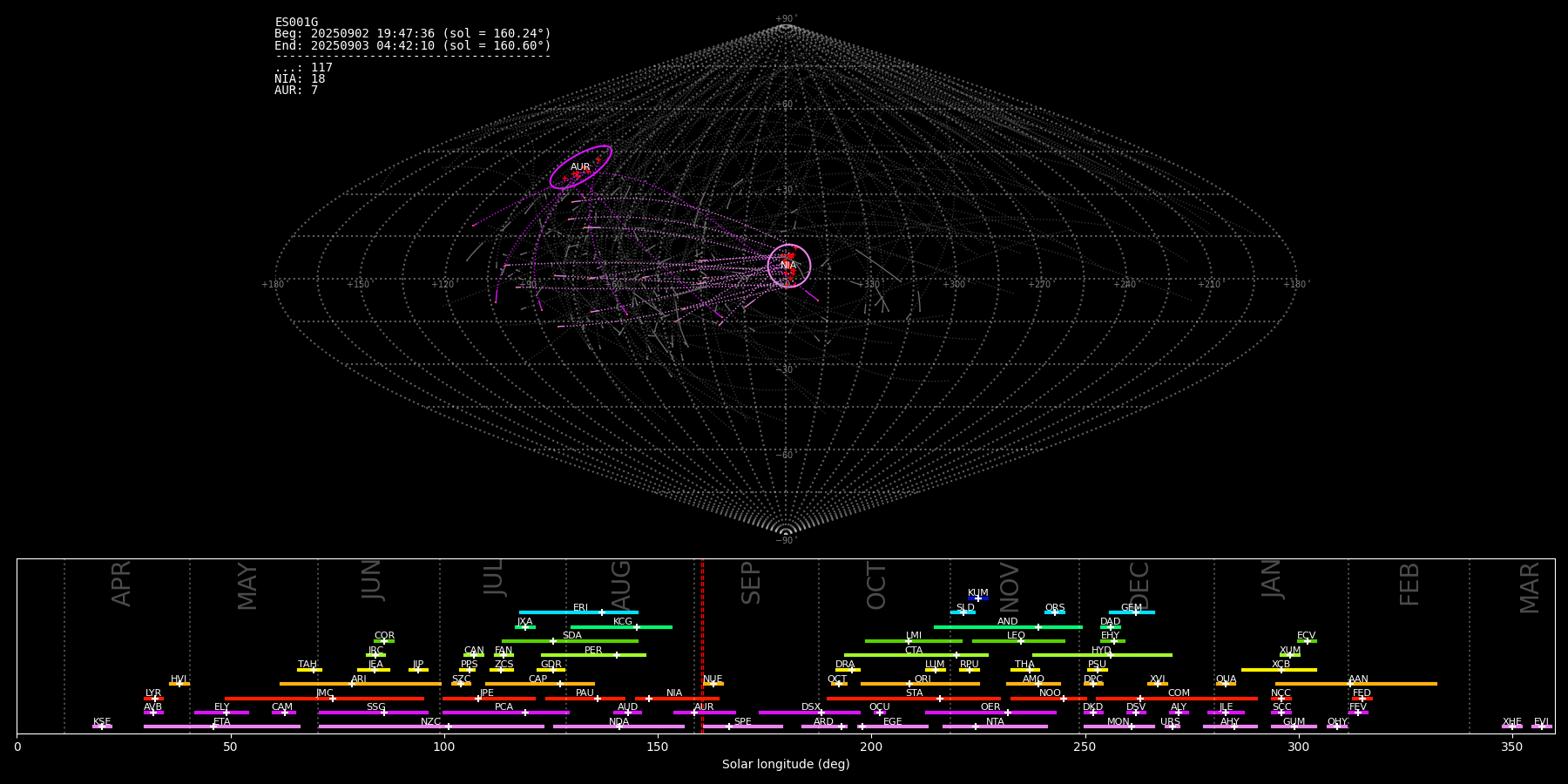Click the +300 longitude label on map
Screen dimensions: 1568x784
[954, 285]
